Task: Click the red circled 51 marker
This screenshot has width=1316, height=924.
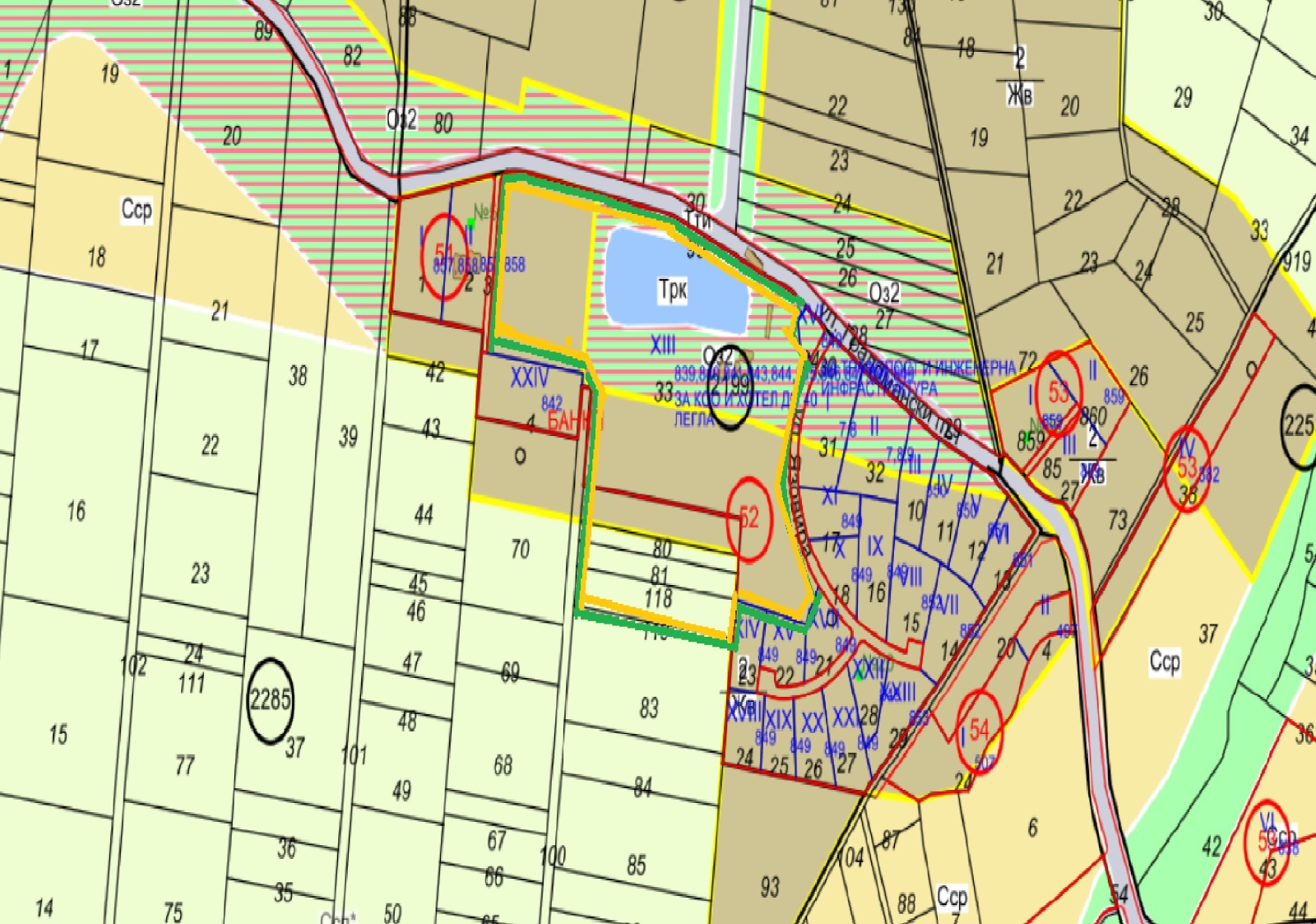Action: (444, 255)
